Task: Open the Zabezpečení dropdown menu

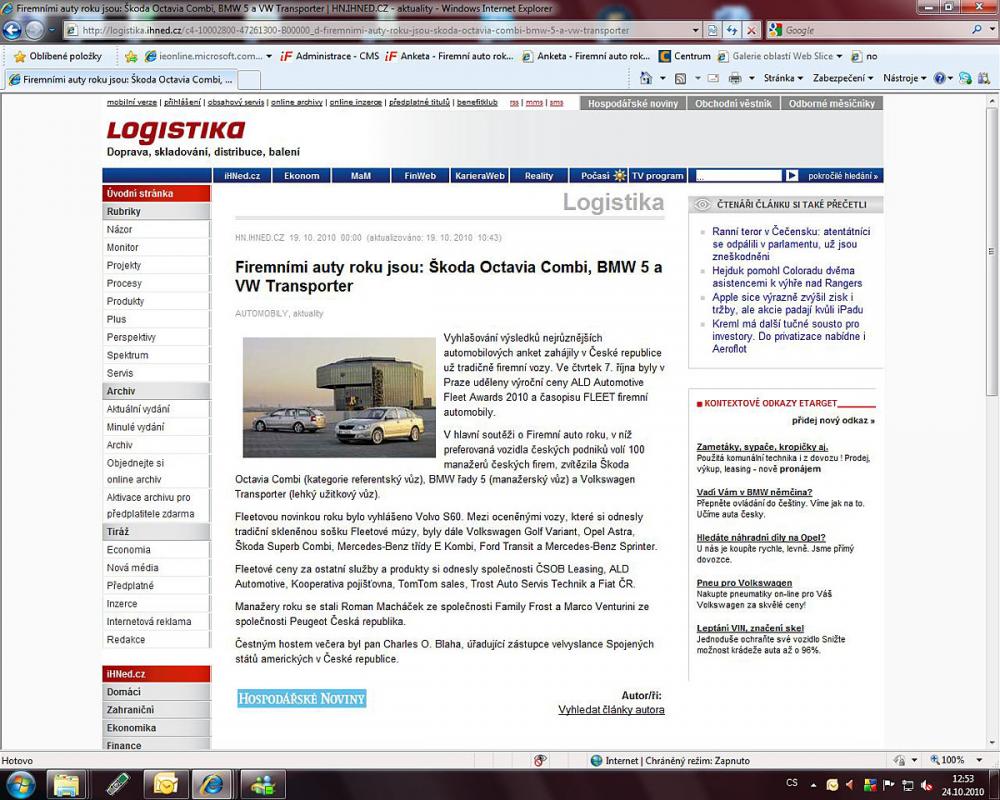Action: (x=842, y=78)
